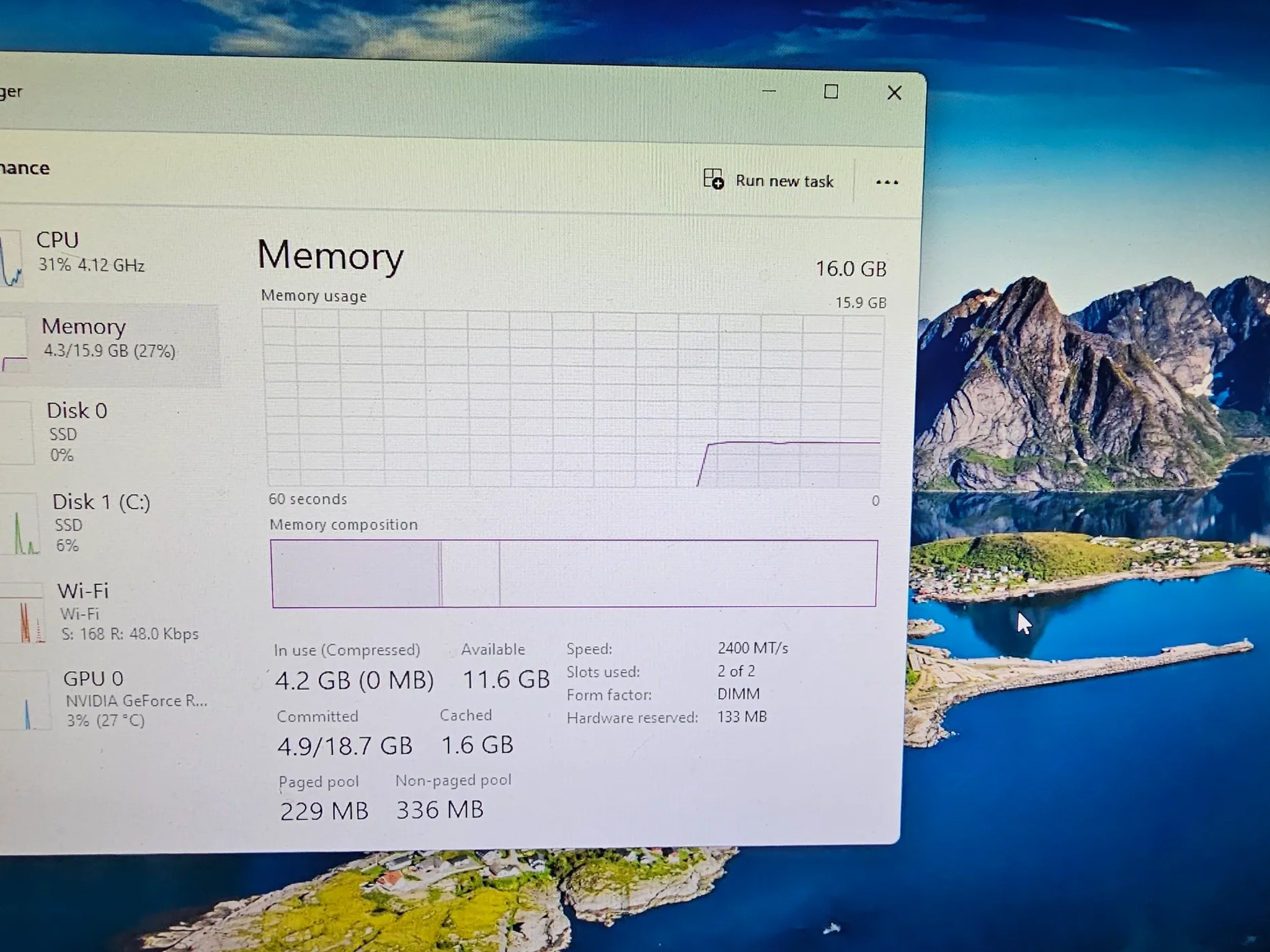Click the standby segment of Memory composition
This screenshot has height=952, width=1270.
tap(471, 573)
